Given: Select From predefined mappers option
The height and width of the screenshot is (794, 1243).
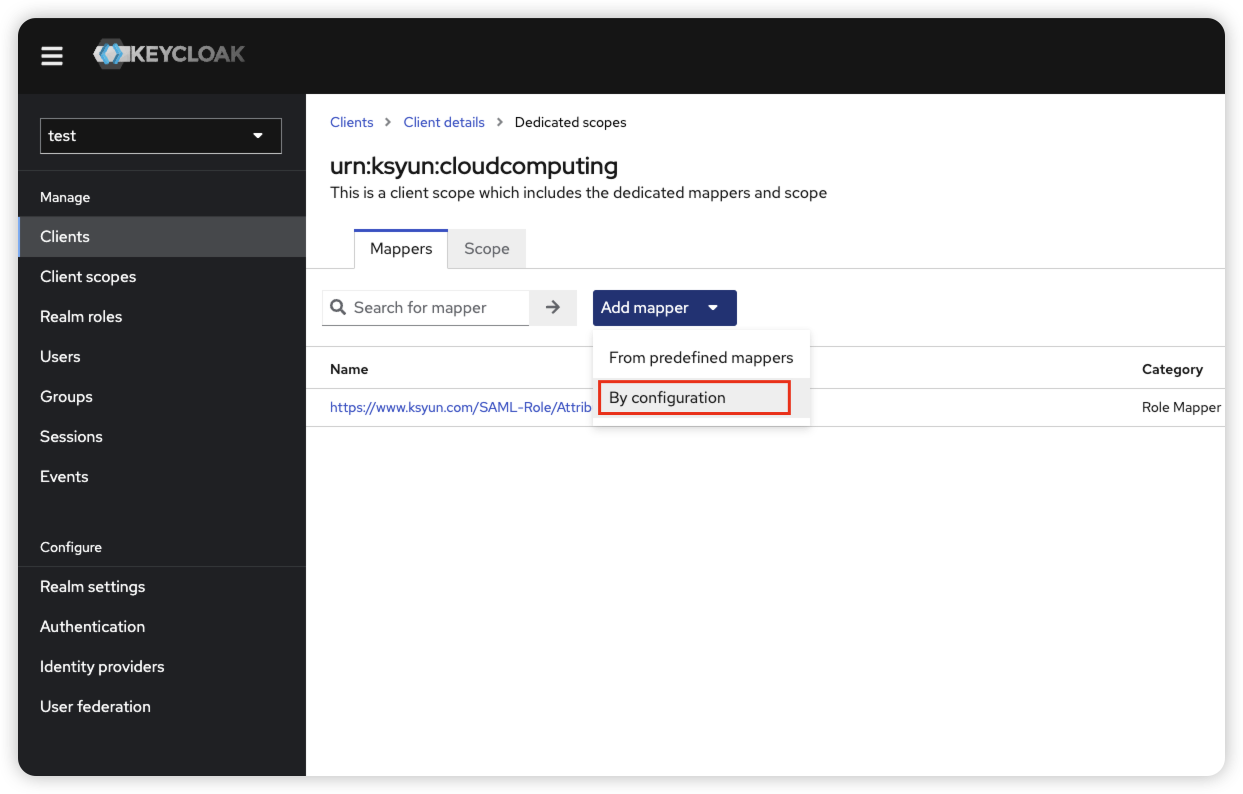Looking at the screenshot, I should [x=700, y=358].
